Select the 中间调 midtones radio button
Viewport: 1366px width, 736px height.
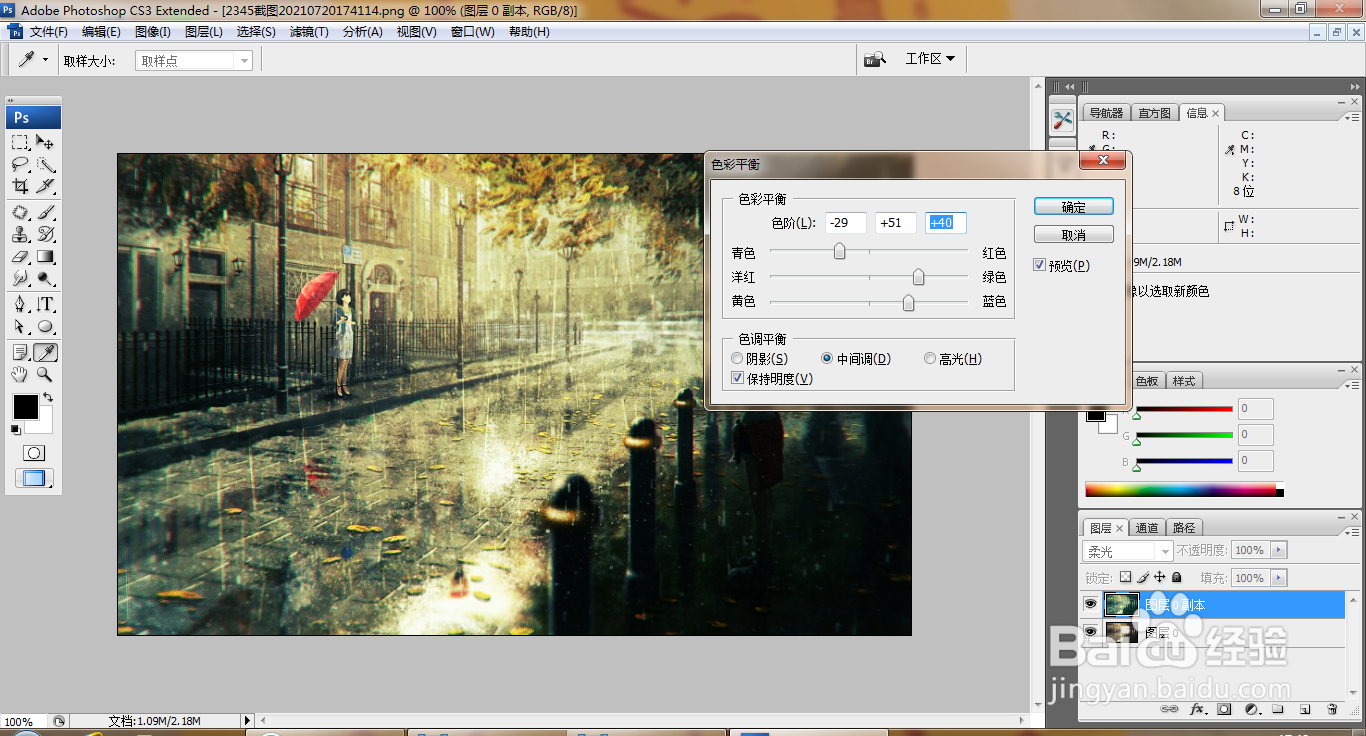tap(827, 358)
